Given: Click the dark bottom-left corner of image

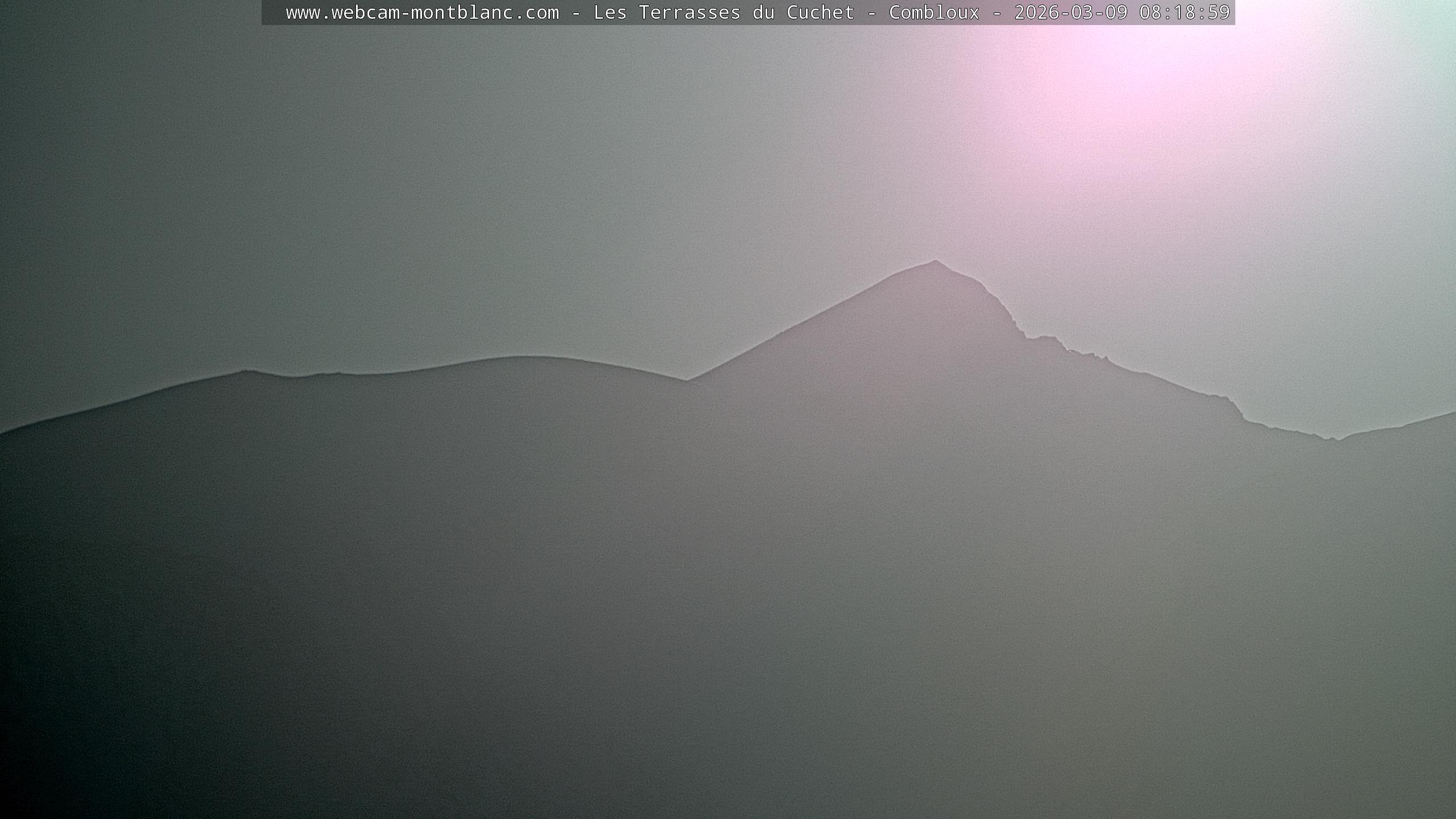Looking at the screenshot, I should tap(23, 796).
